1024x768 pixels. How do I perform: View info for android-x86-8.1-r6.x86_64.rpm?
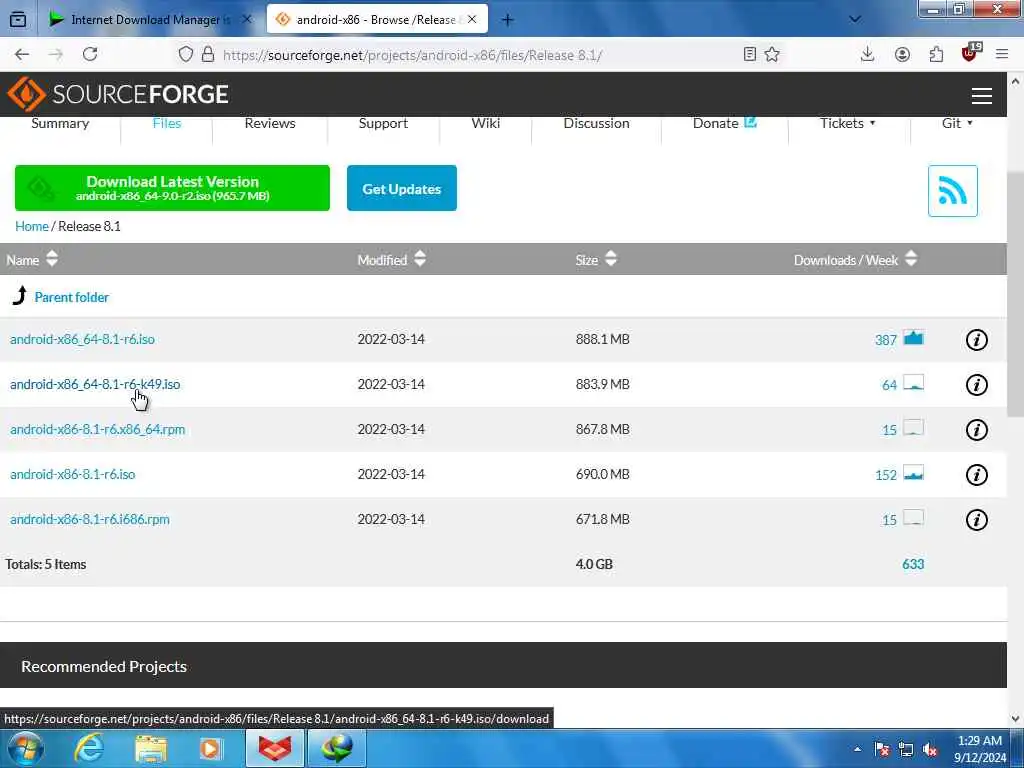click(976, 430)
